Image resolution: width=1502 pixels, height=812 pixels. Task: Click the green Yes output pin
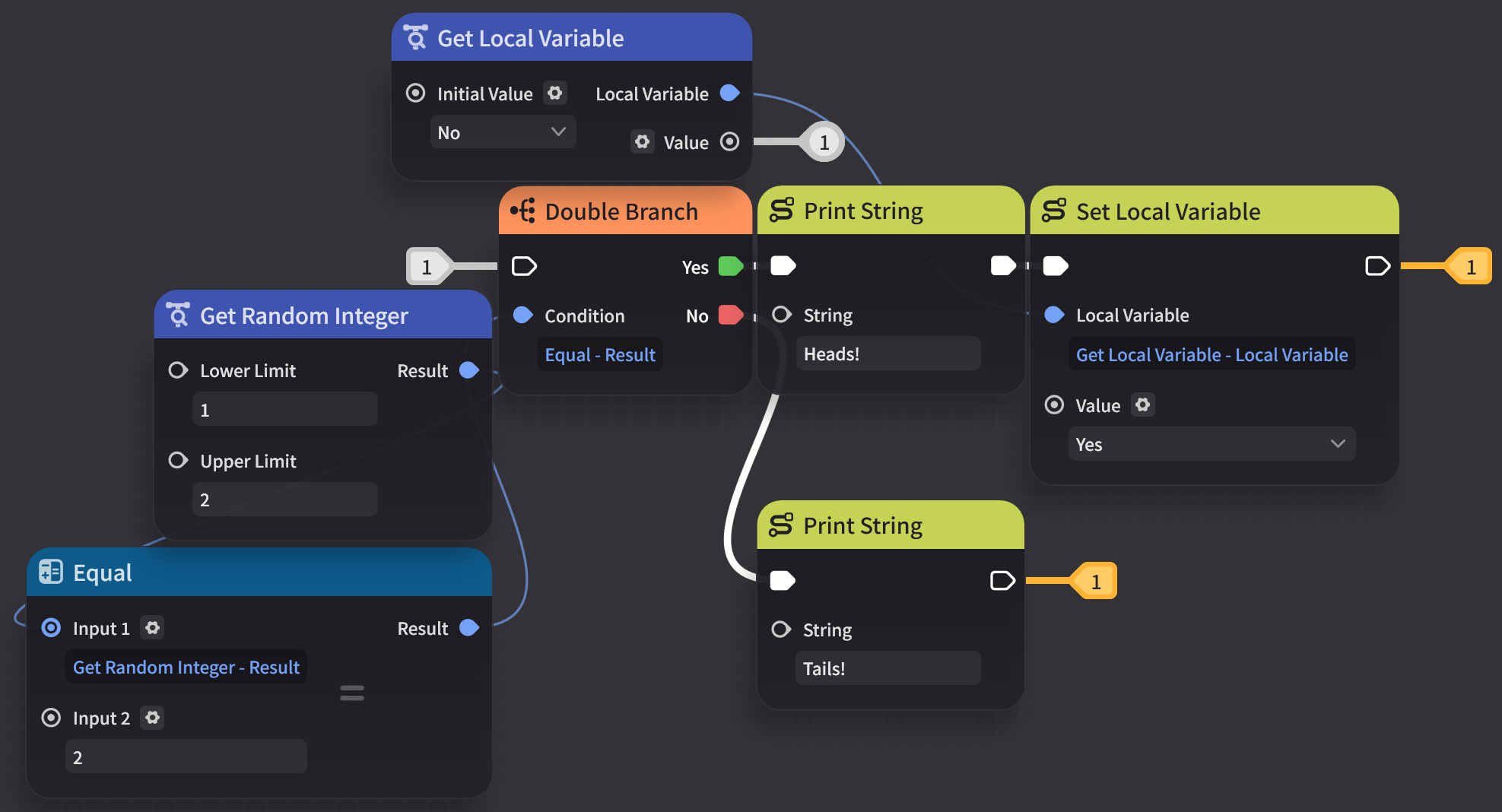click(730, 266)
